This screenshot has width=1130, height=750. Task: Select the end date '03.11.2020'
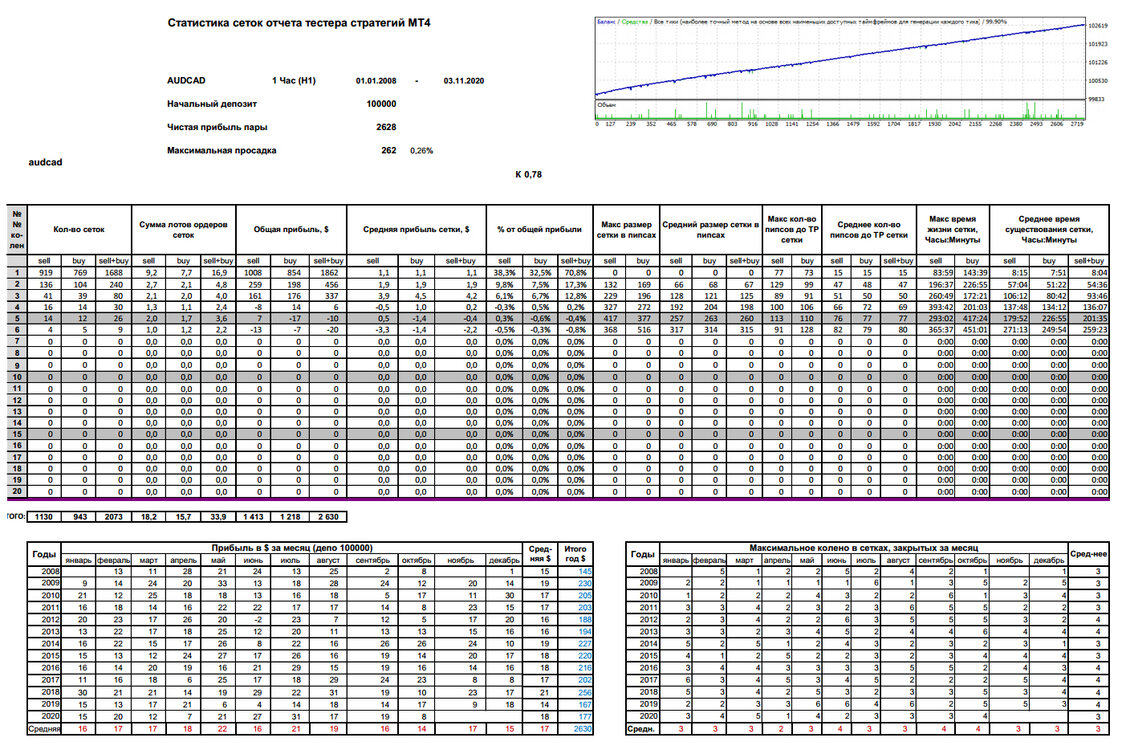click(463, 81)
